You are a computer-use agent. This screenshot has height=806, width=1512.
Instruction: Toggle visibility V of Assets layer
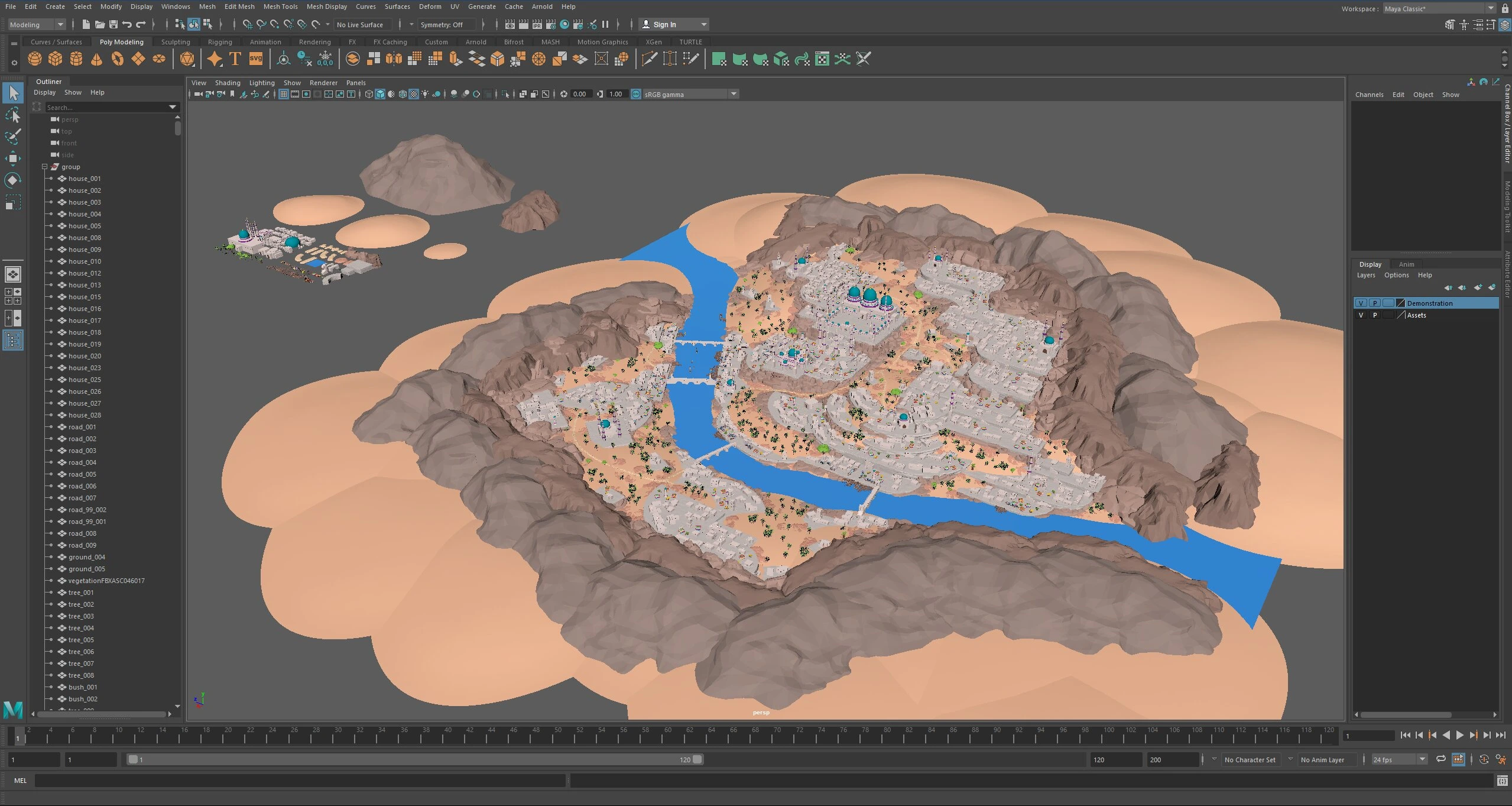1361,315
